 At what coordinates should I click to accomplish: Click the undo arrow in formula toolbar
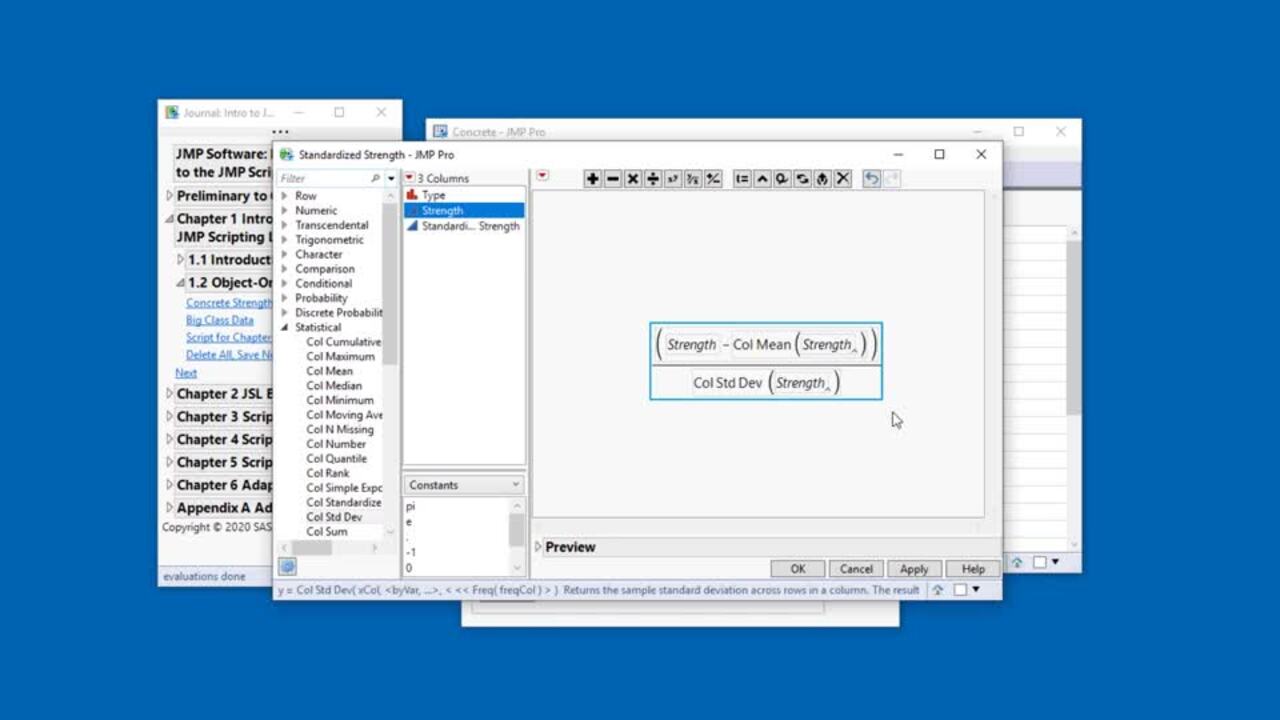[872, 179]
